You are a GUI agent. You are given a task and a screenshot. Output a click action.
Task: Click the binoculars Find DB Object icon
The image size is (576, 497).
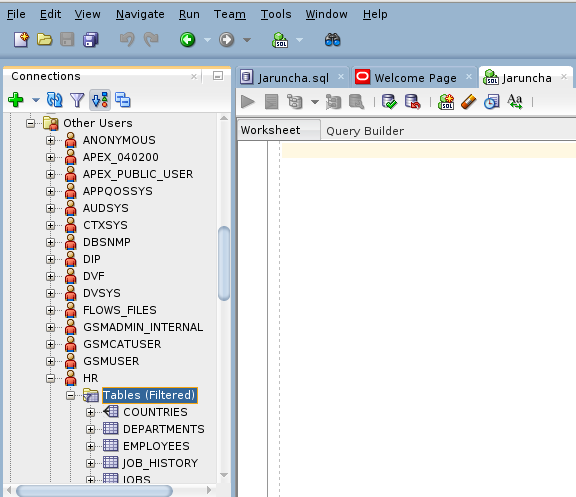pos(332,40)
